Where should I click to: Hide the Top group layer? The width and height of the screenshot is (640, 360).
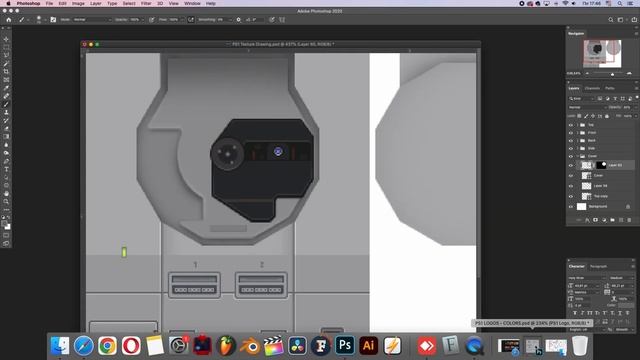coord(571,125)
